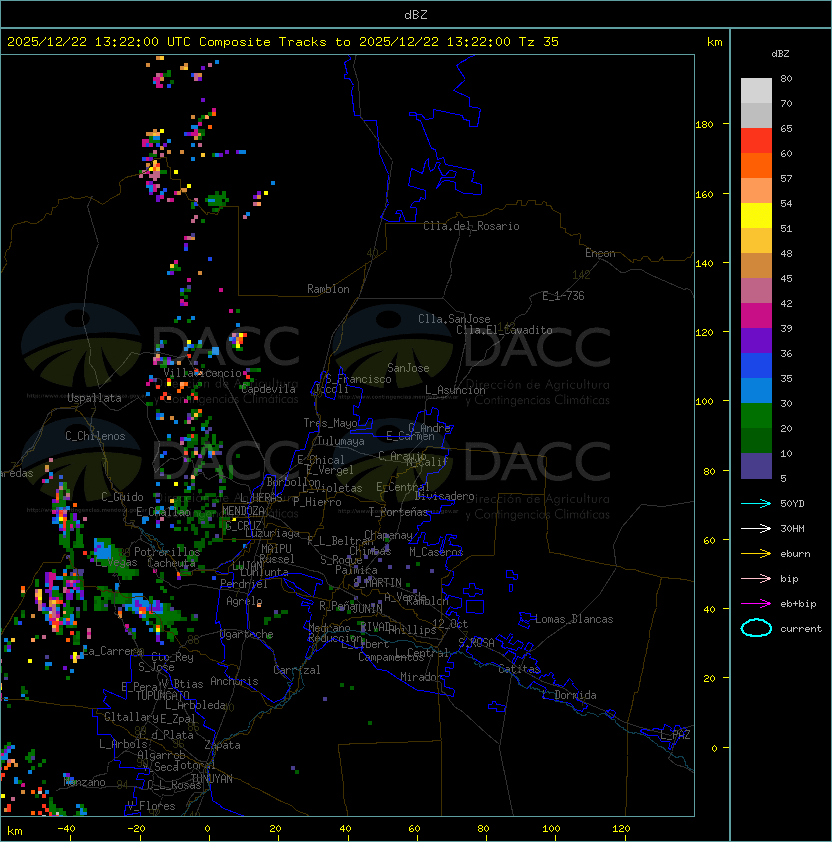The image size is (832, 842).
Task: Select the dusty pink 42-45 dBZ swatch
Action: point(756,291)
